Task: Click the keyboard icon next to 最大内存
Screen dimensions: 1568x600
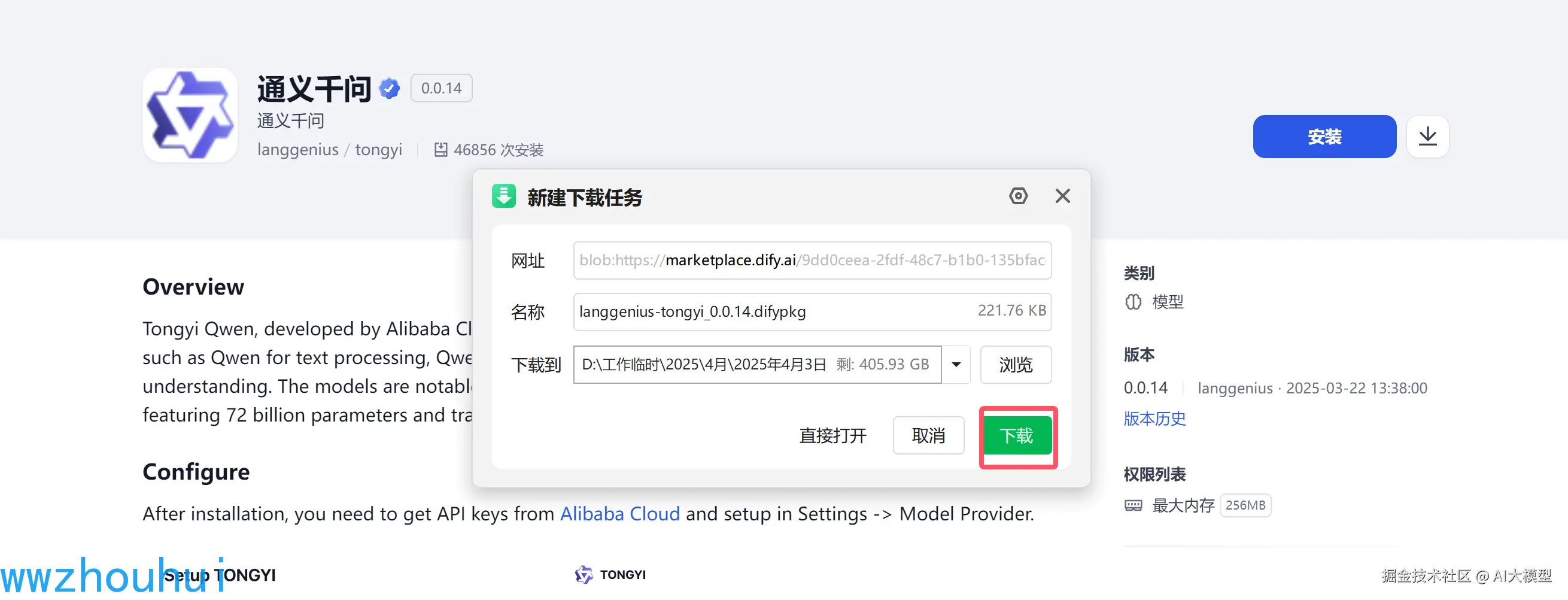Action: [x=1133, y=505]
